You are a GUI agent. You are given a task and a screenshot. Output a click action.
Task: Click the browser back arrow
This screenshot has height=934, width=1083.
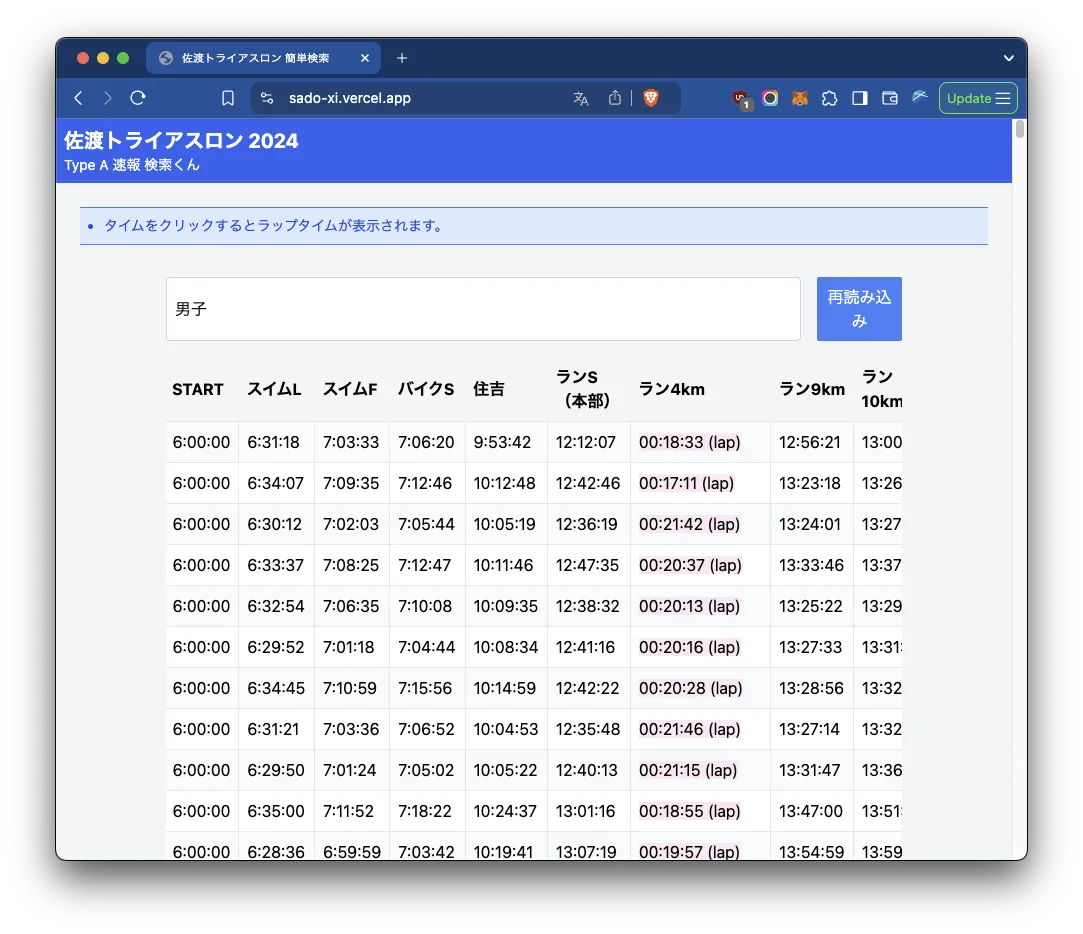click(78, 98)
